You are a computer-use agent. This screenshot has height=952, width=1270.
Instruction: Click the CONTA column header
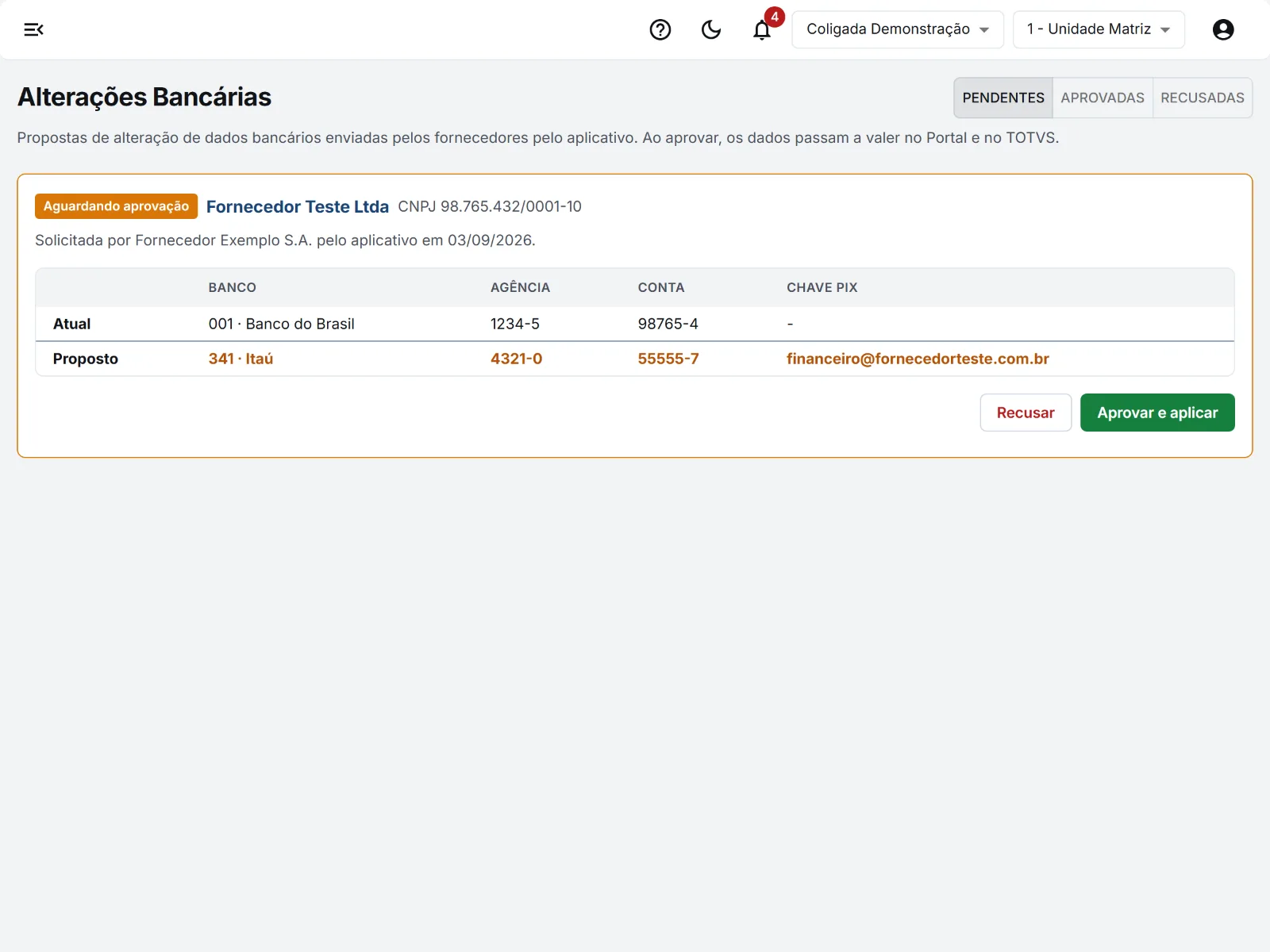(661, 287)
